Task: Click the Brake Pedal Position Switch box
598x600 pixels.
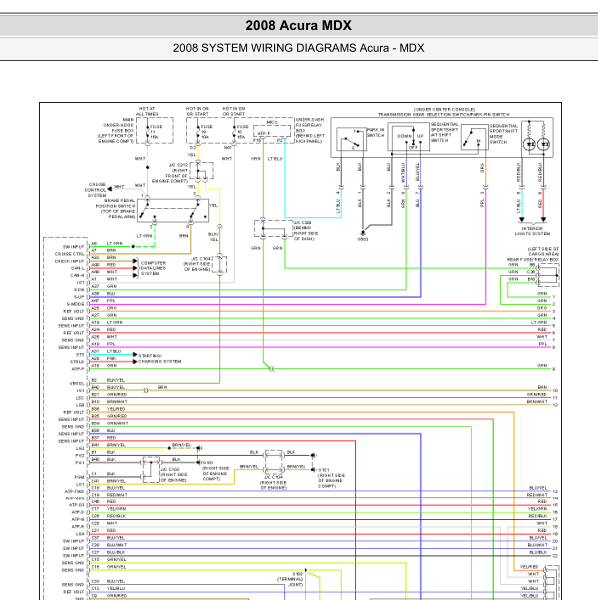Action: pyautogui.click(x=173, y=210)
